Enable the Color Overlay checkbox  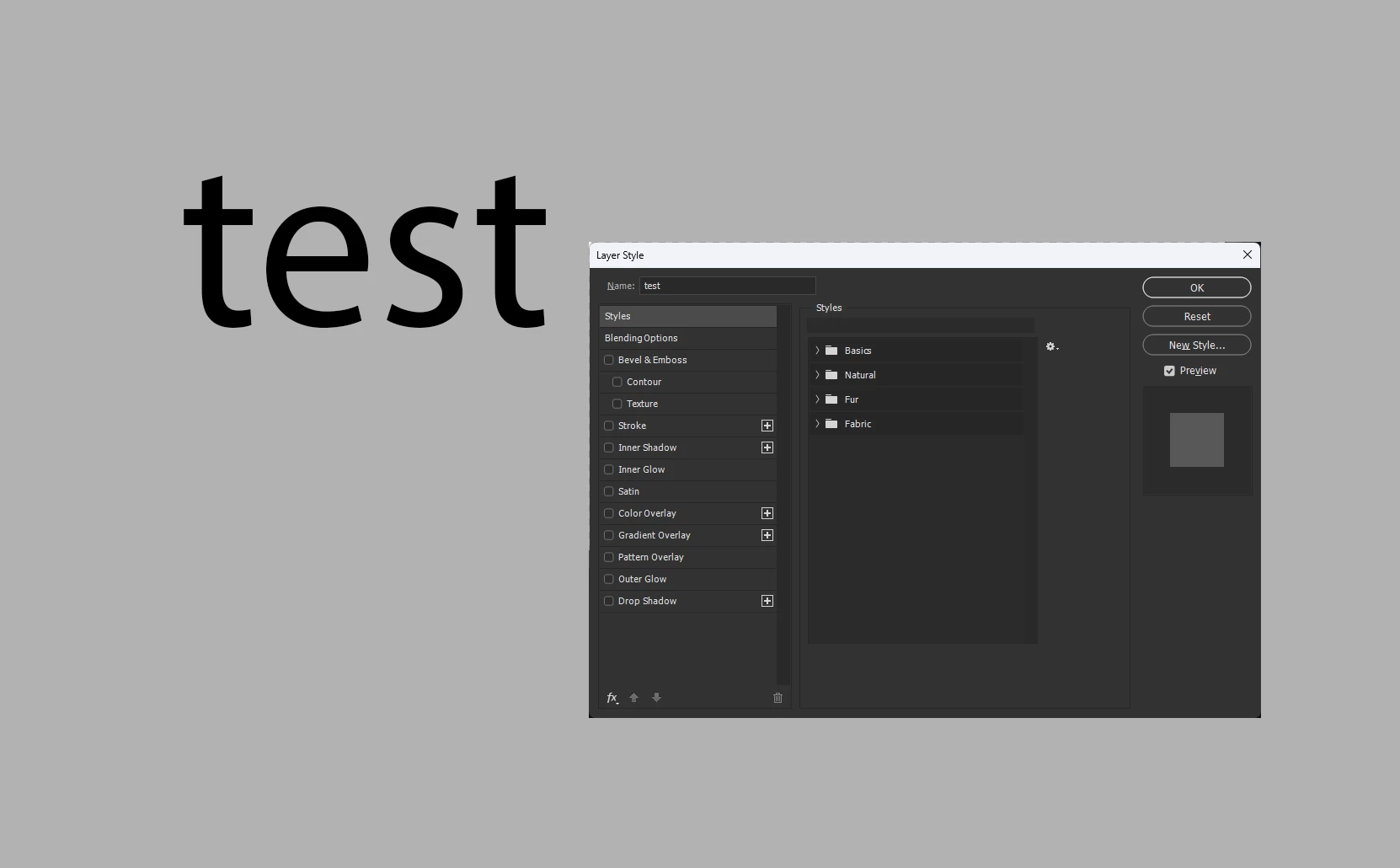(x=609, y=513)
